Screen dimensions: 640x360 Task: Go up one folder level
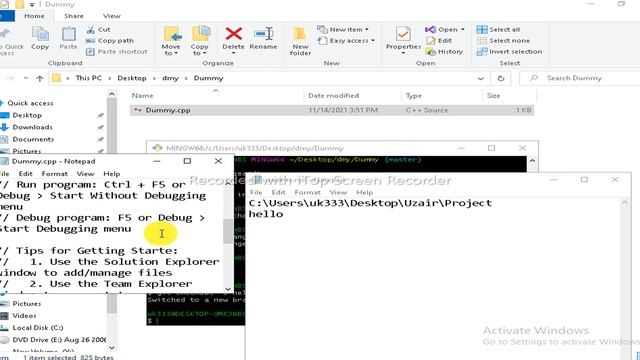click(40, 78)
